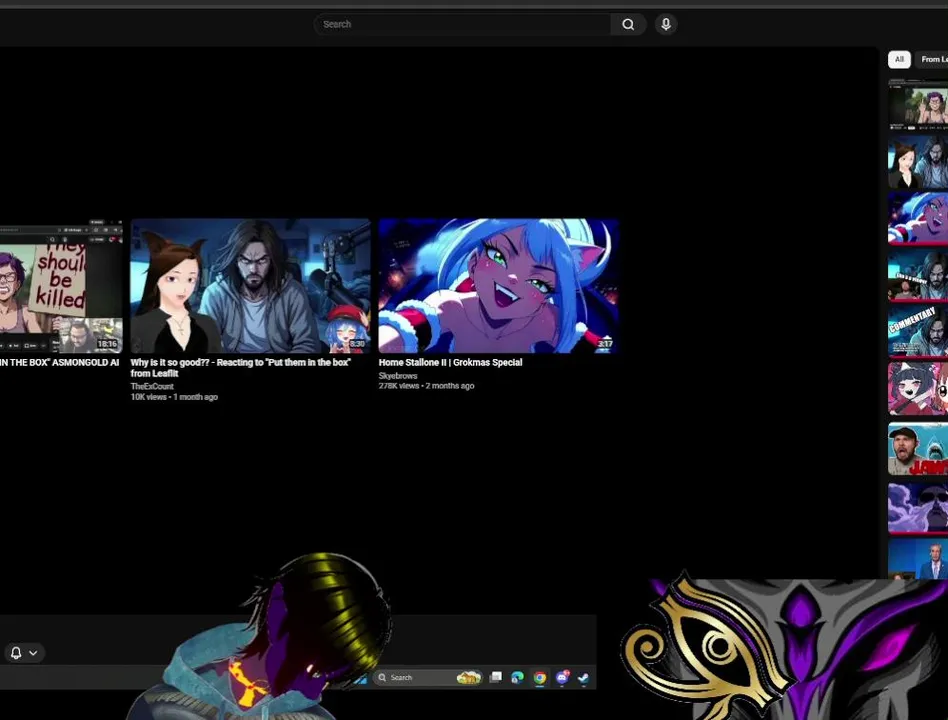Viewport: 948px width, 720px height.
Task: Open the TheExCount channel link
Action: (x=152, y=386)
